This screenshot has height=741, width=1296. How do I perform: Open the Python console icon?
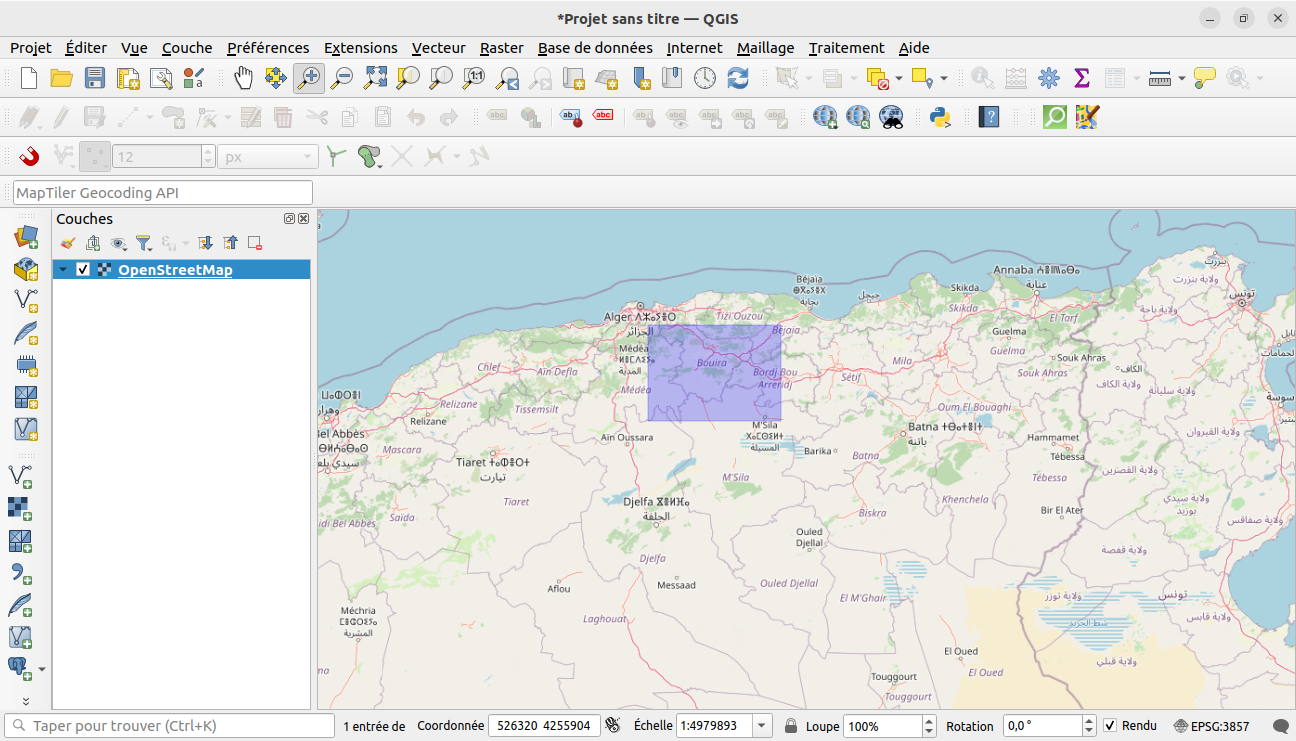click(939, 117)
